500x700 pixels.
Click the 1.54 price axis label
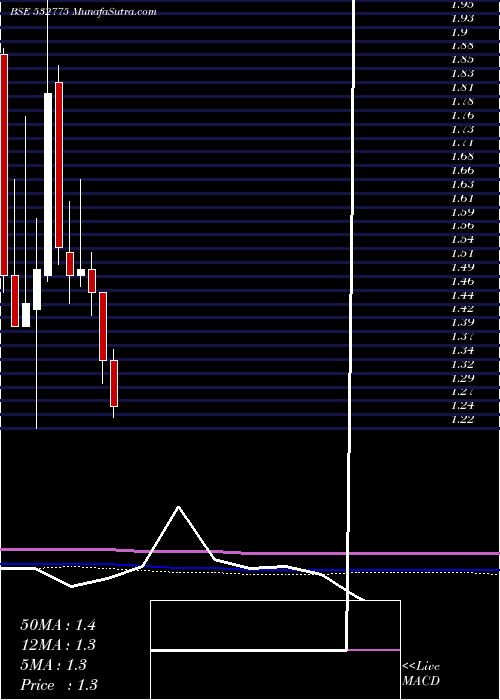(x=462, y=240)
